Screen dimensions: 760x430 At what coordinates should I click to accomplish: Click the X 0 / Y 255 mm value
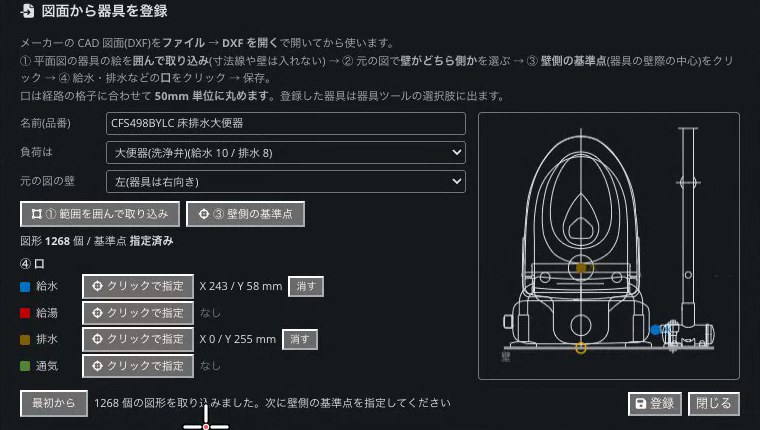coord(238,339)
